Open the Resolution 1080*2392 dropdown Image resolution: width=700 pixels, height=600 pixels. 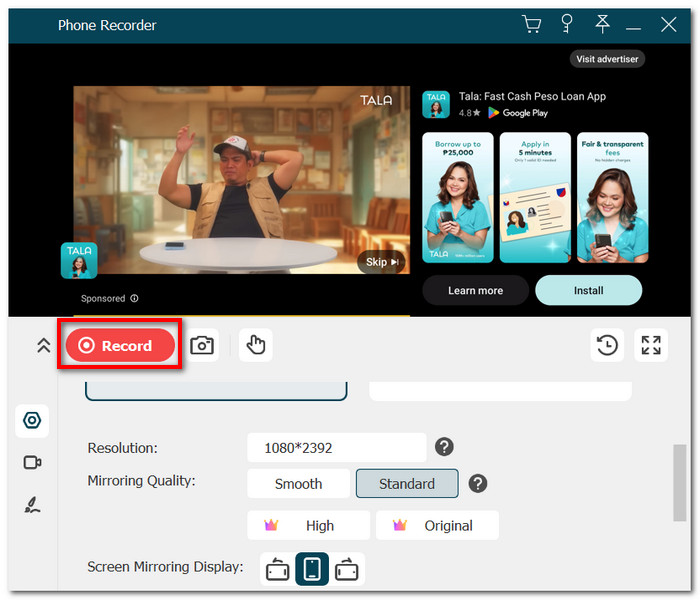tap(337, 447)
